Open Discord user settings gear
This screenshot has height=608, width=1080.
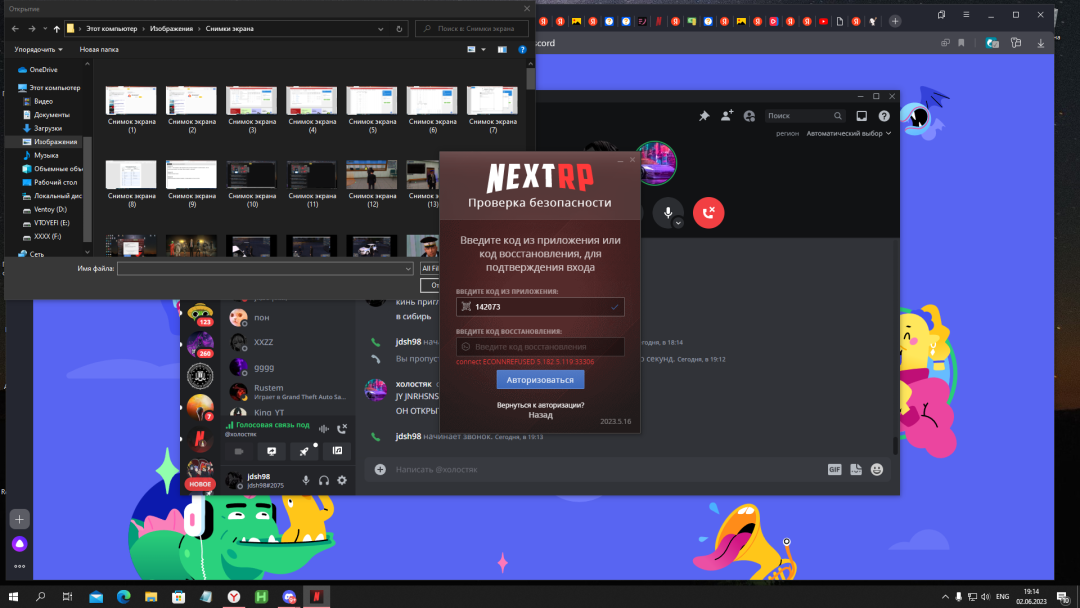342,480
